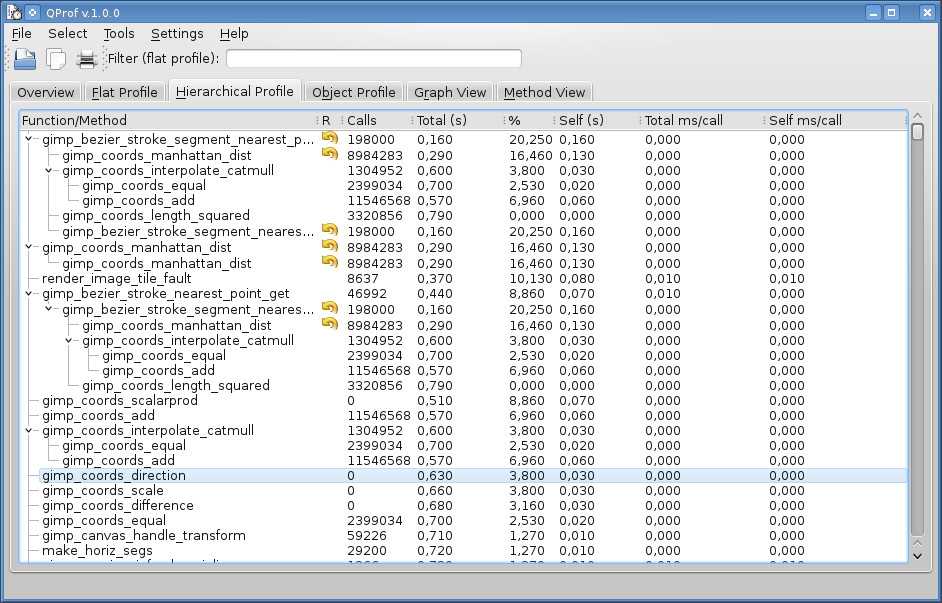This screenshot has width=942, height=603.
Task: Select the Hierarchical Profile tab
Action: tap(234, 91)
